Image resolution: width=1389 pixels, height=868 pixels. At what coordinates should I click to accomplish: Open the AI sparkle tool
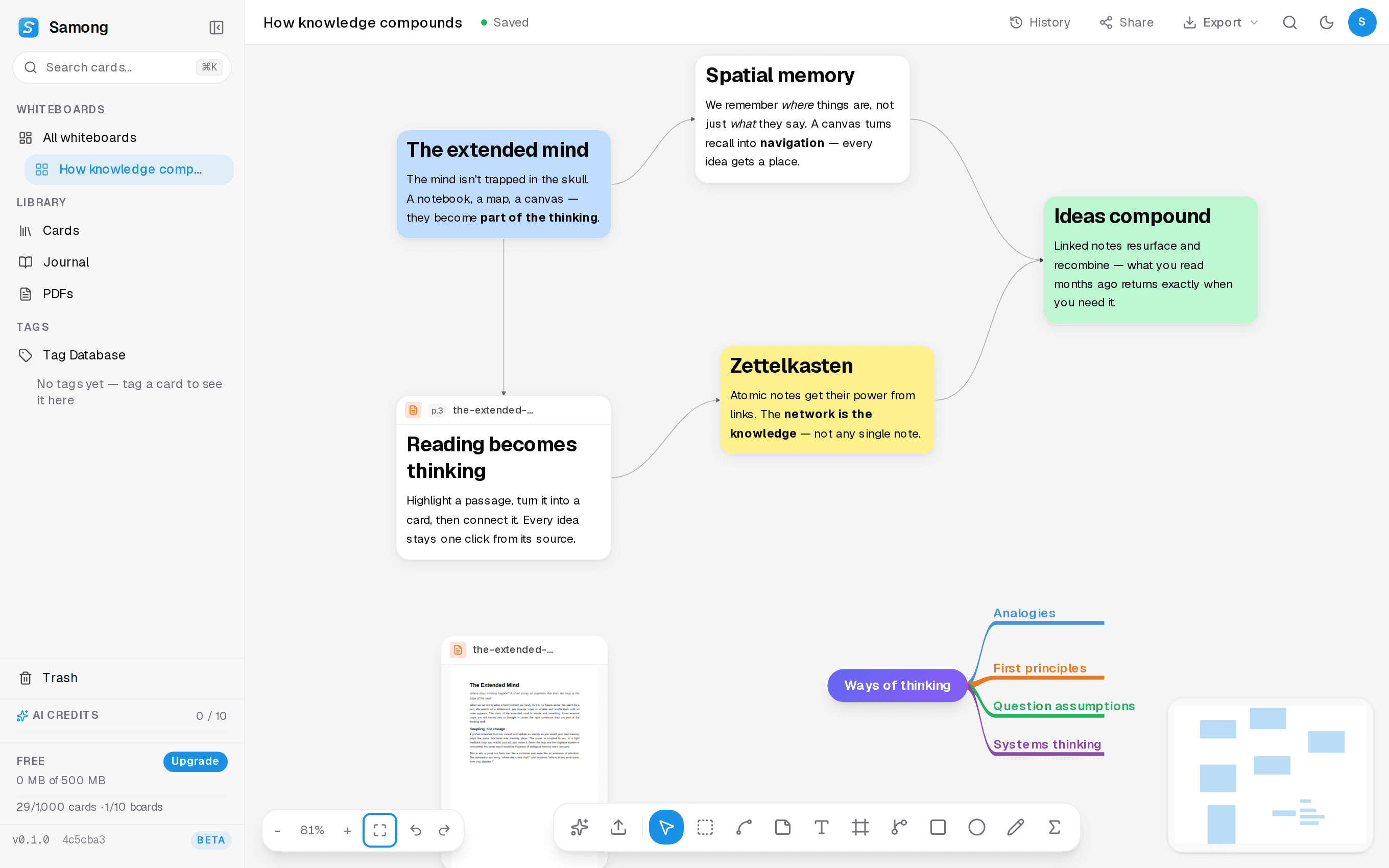580,827
